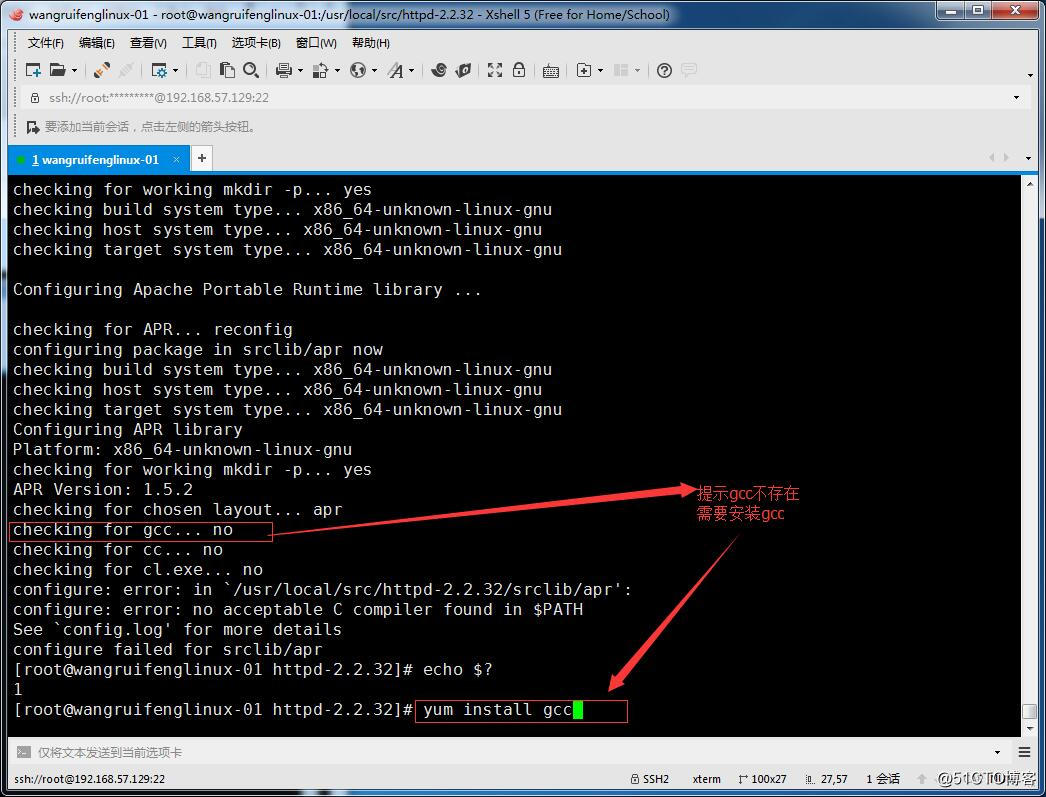Open the tab list dropdown arrow
The image size is (1046, 797).
(x=1028, y=159)
